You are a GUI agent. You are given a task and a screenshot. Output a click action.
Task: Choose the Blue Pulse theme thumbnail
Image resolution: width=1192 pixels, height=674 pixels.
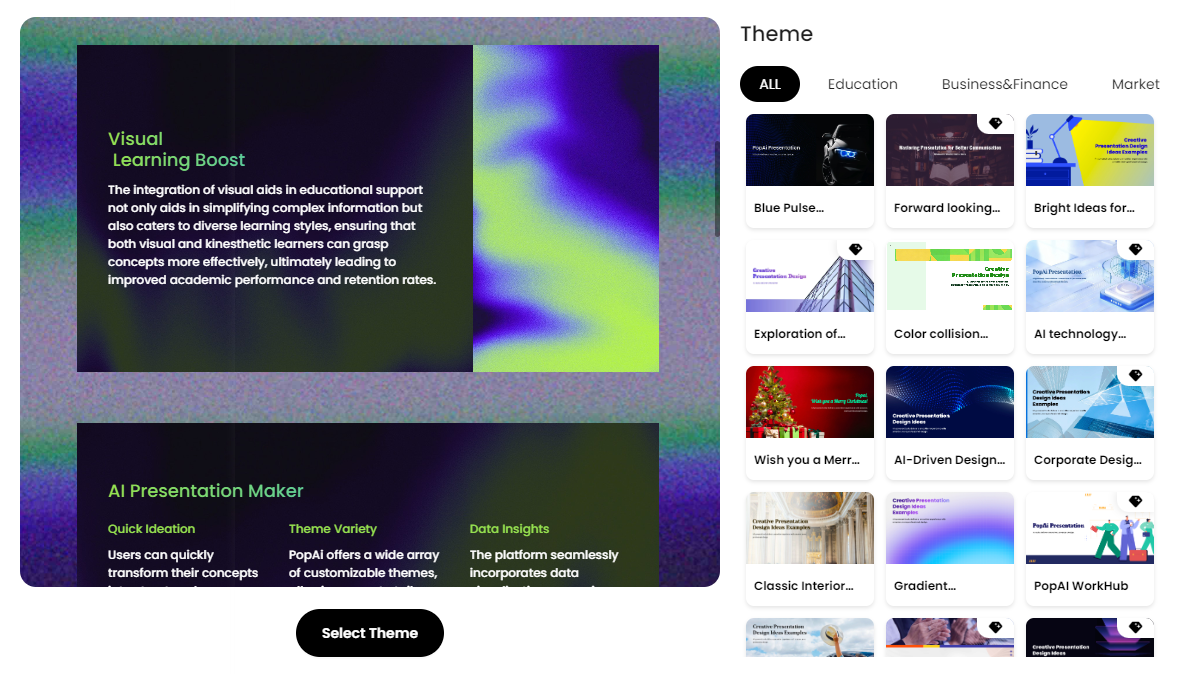(x=810, y=150)
